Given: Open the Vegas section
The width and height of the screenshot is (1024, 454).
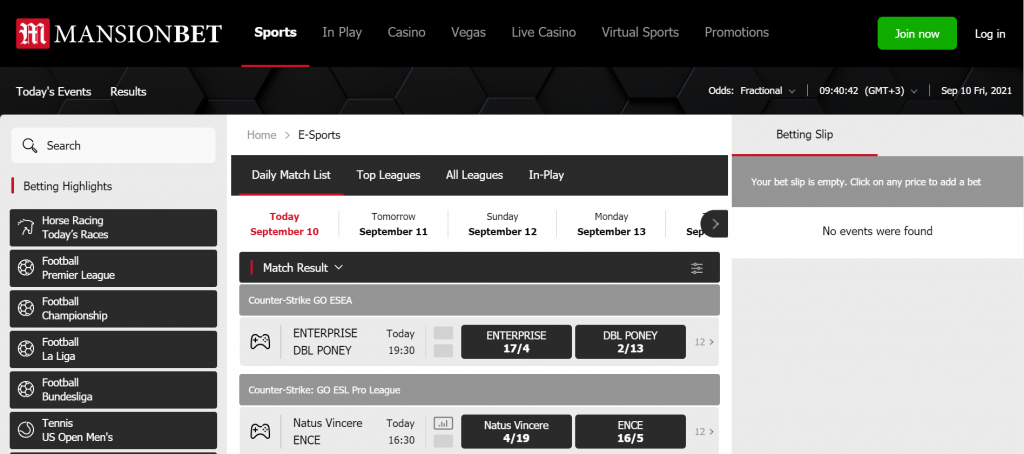Looking at the screenshot, I should tap(468, 33).
